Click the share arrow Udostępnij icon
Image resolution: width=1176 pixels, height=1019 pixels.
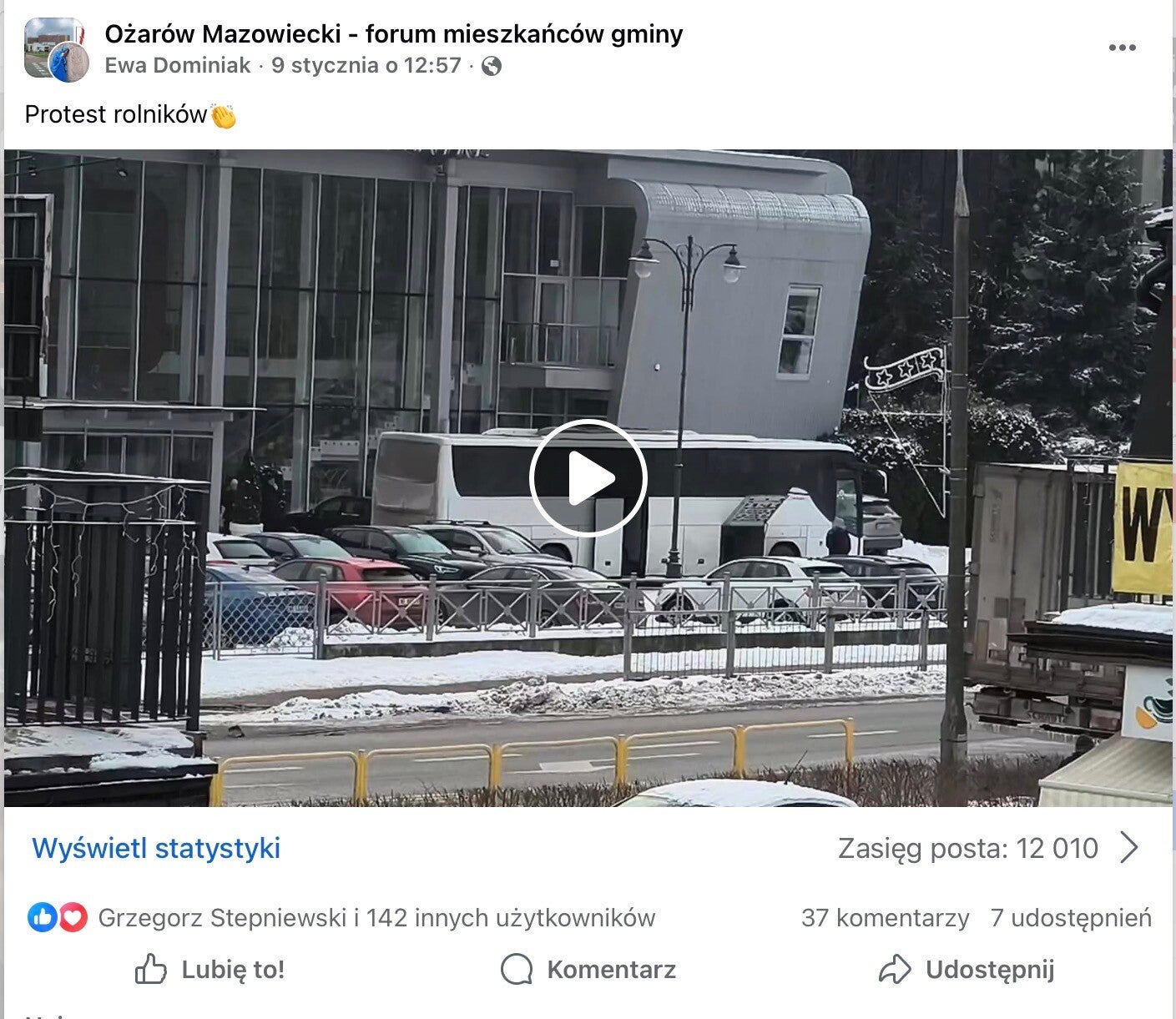tap(895, 969)
